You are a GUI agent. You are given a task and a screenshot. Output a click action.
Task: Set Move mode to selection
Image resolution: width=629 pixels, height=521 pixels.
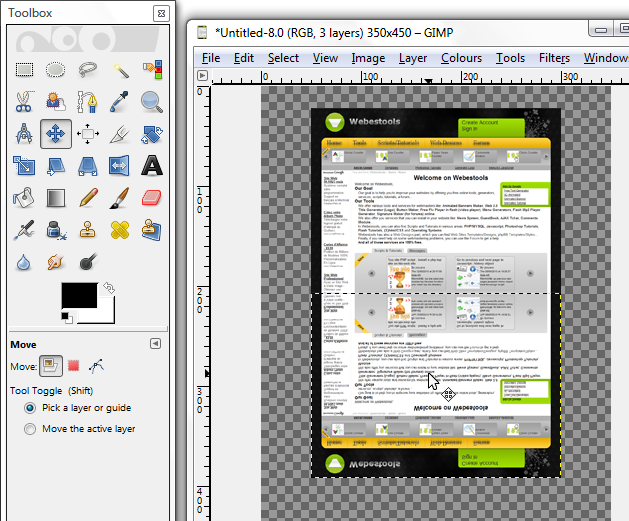[x=73, y=365]
